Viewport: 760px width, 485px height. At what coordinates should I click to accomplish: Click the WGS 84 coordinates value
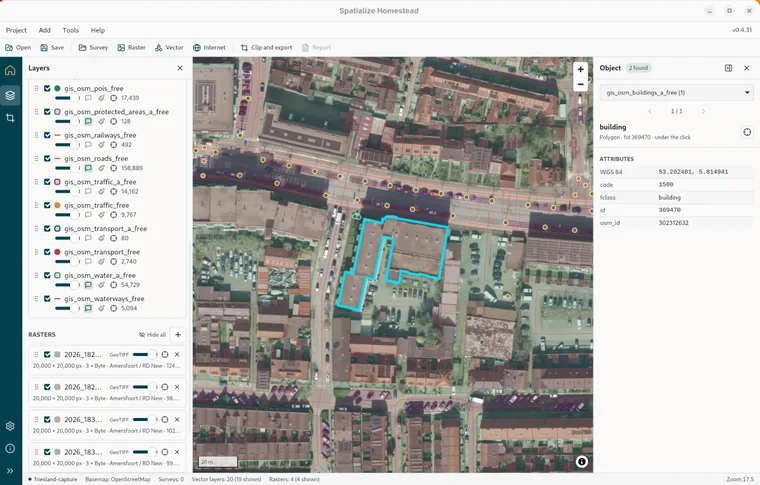[693, 172]
